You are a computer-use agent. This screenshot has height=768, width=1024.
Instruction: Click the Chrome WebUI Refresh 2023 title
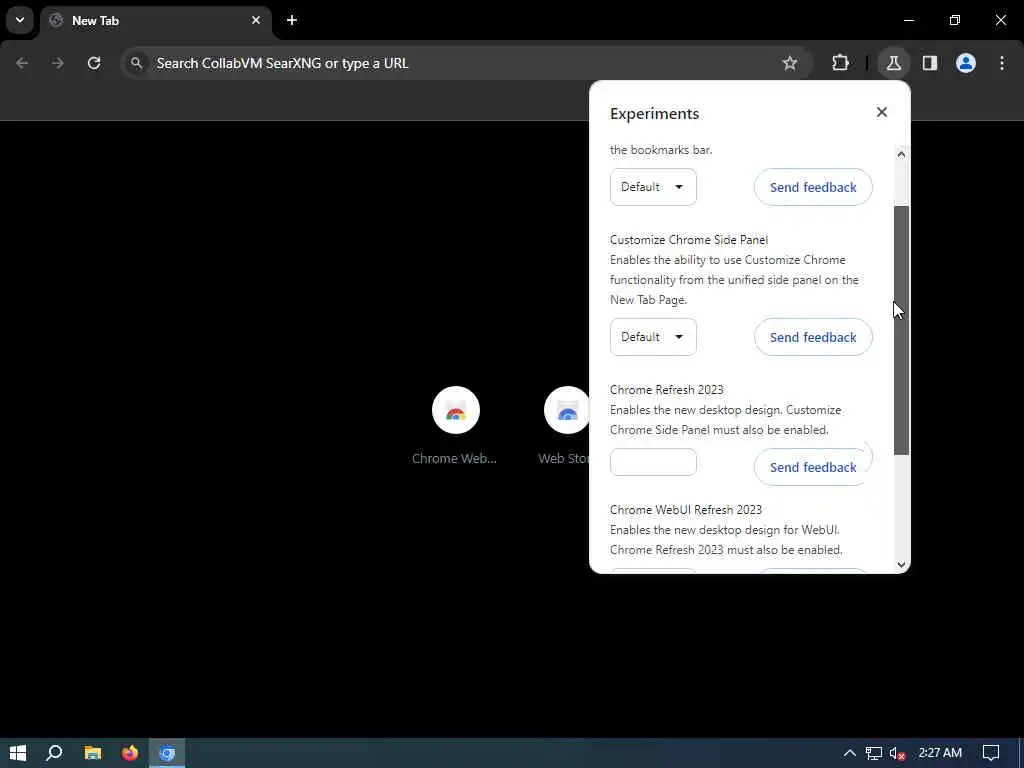click(686, 510)
